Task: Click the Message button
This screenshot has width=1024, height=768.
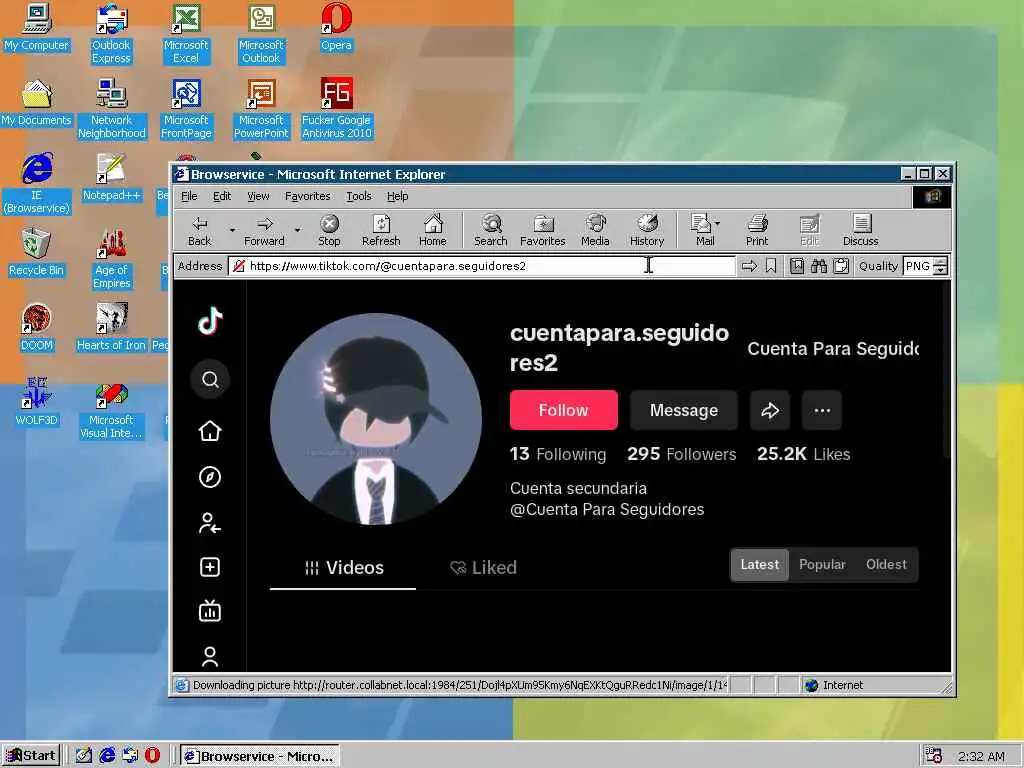Action: point(684,410)
